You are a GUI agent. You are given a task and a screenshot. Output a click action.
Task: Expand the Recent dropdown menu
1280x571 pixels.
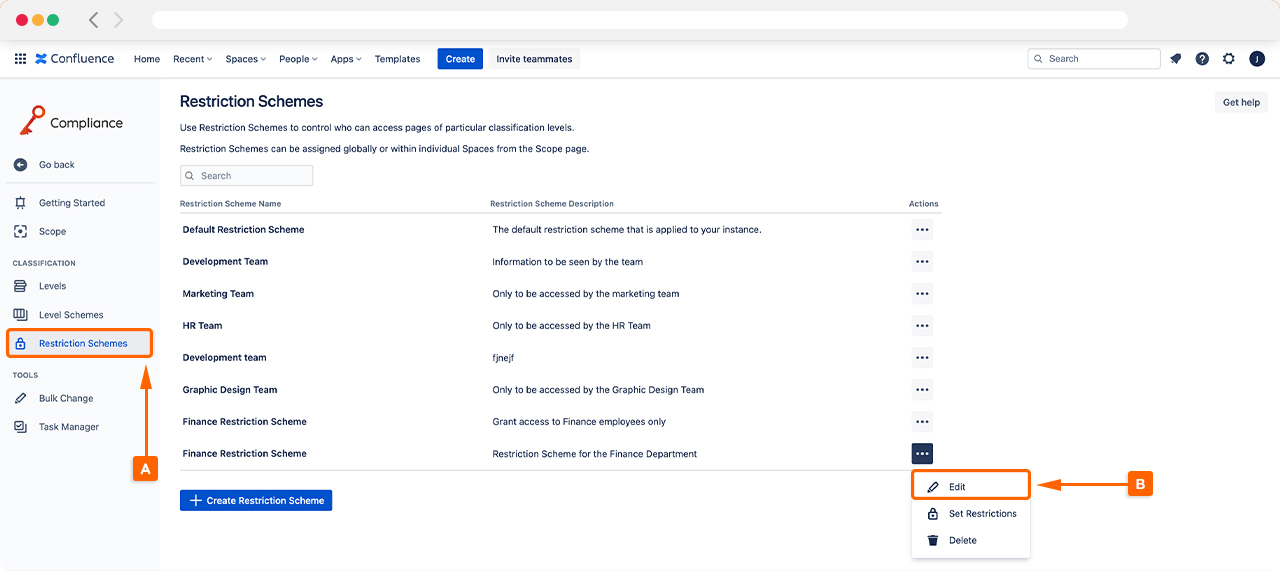click(192, 59)
